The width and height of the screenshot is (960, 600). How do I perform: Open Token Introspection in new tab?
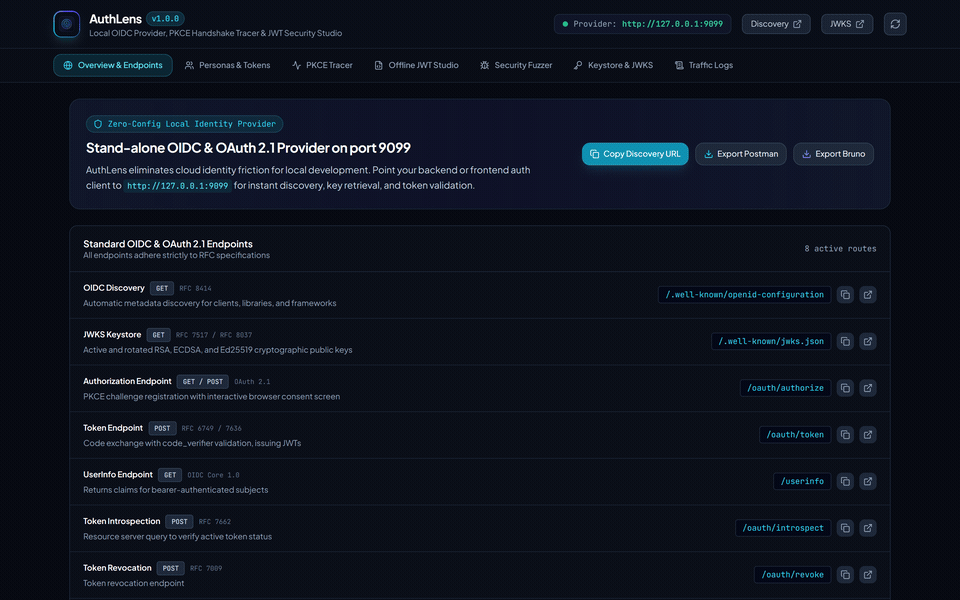click(868, 528)
